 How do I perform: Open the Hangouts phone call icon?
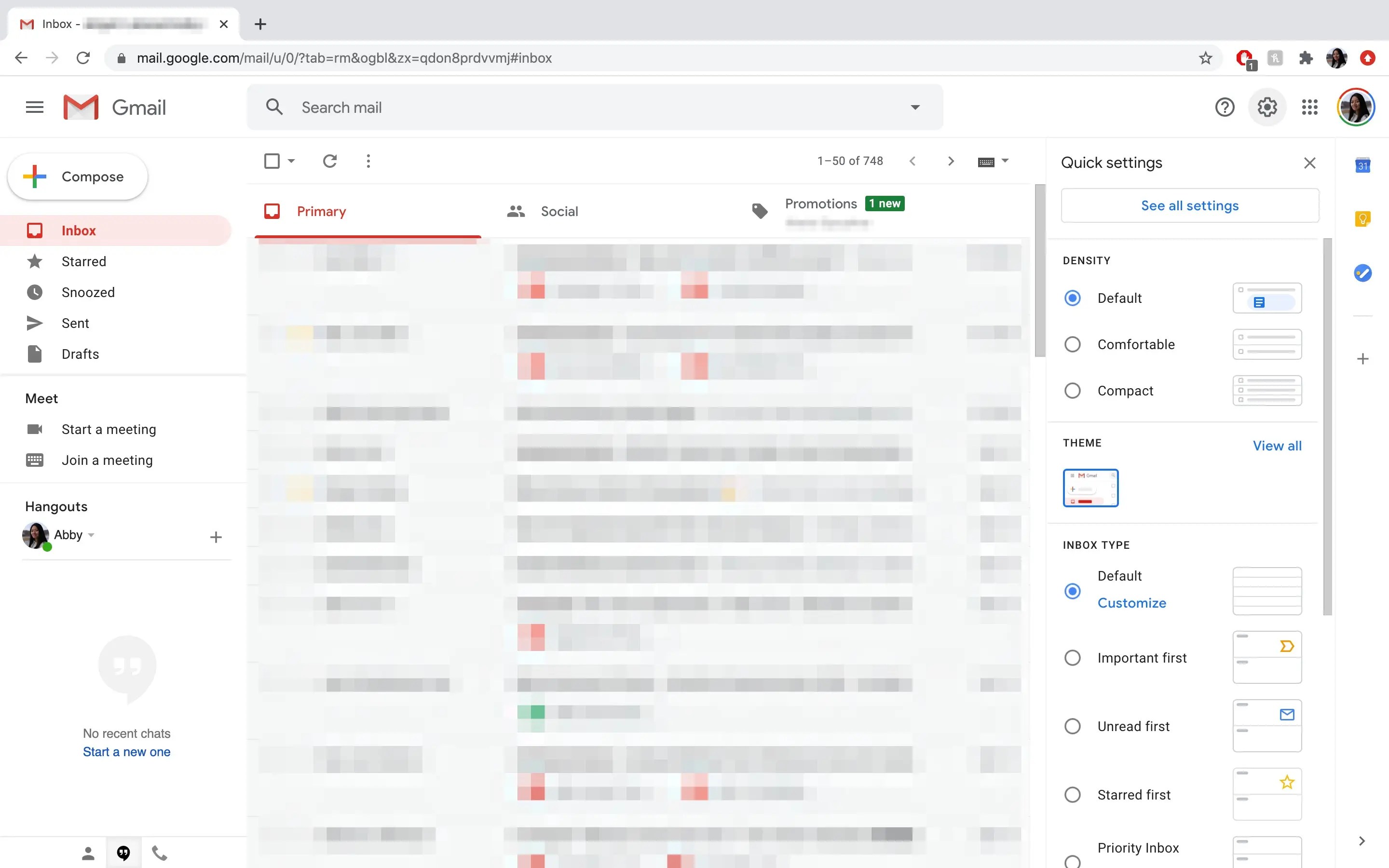(160, 853)
